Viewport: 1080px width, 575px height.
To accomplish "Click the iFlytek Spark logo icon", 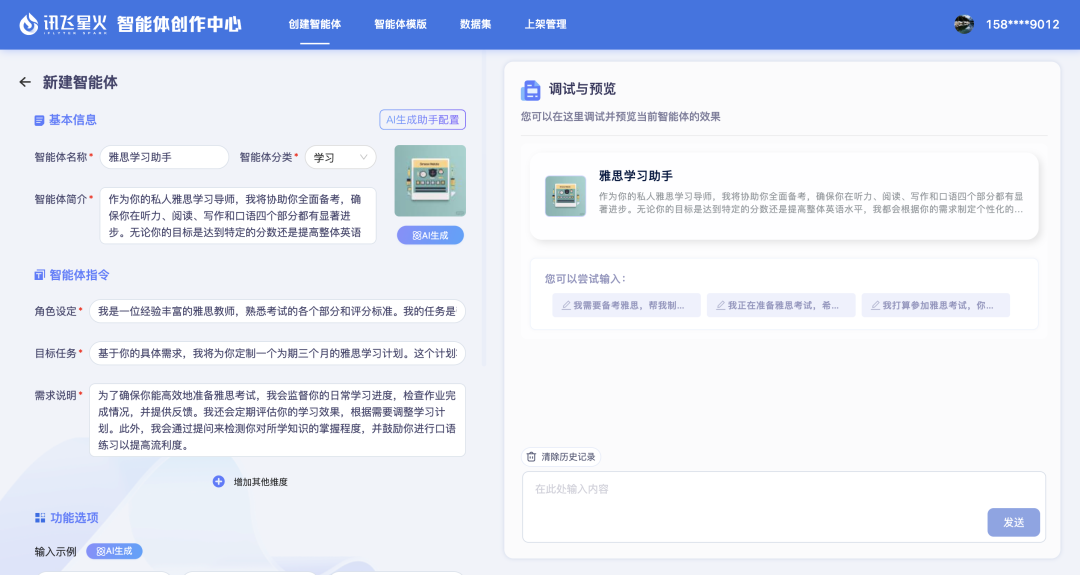I will tap(28, 24).
